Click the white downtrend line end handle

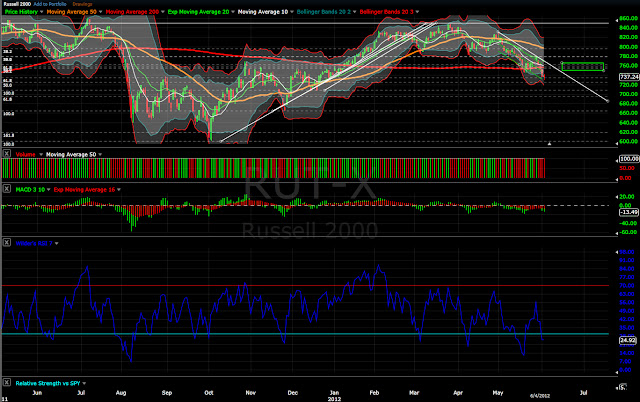tap(608, 101)
